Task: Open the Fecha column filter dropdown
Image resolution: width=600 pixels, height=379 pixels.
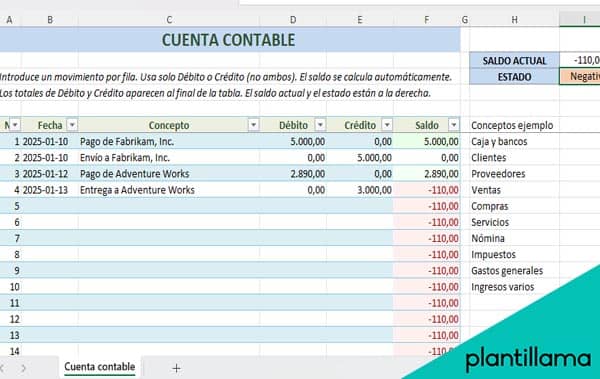Action: click(72, 125)
